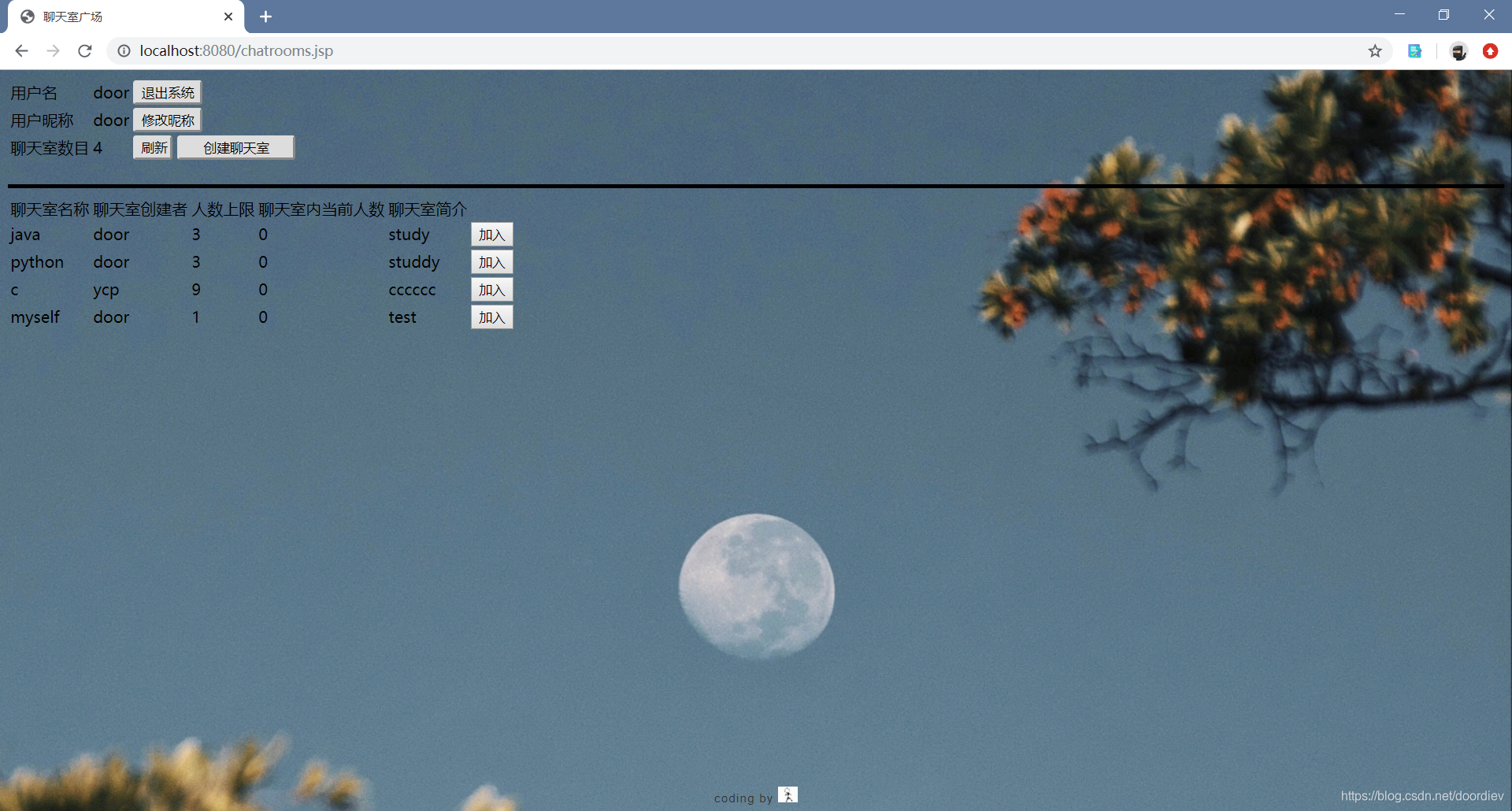This screenshot has width=1512, height=811.
Task: Click the 人数上限 column header
Action: [x=223, y=209]
